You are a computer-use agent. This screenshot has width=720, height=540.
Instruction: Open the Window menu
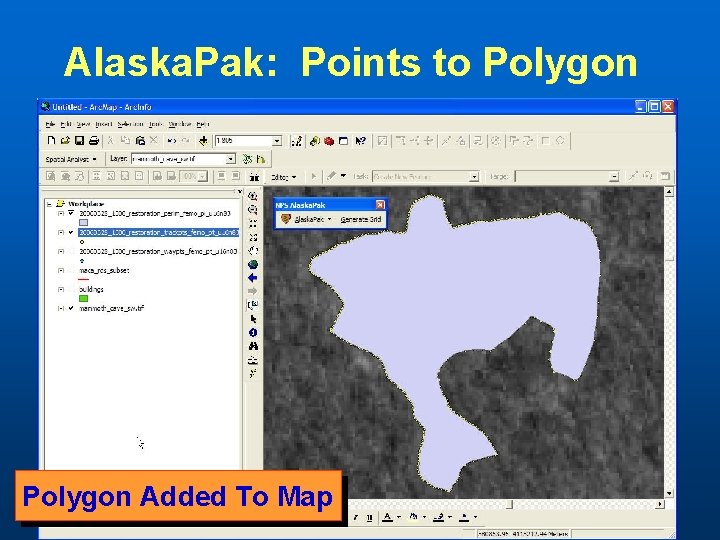tap(180, 124)
